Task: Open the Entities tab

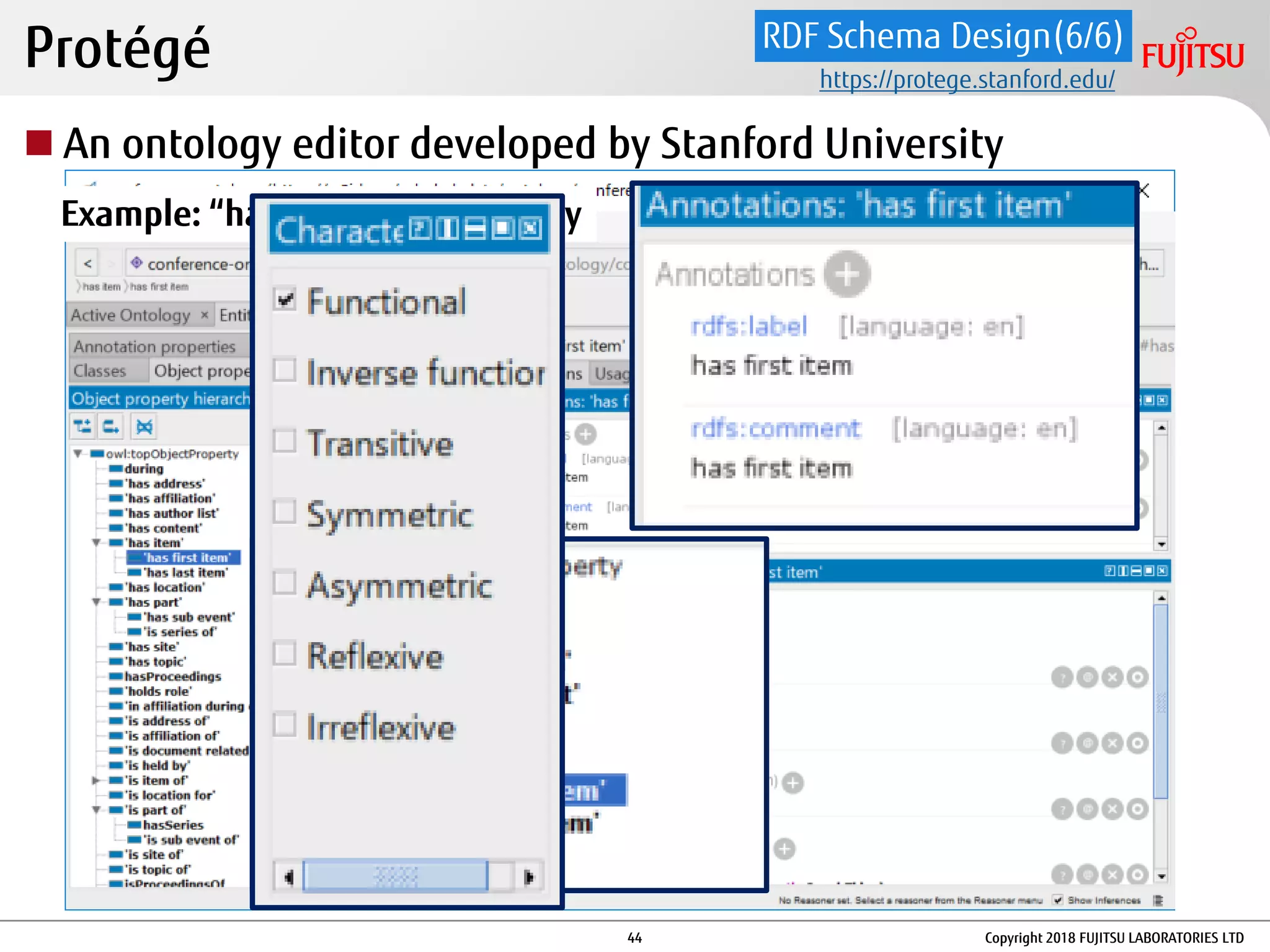Action: pos(234,315)
